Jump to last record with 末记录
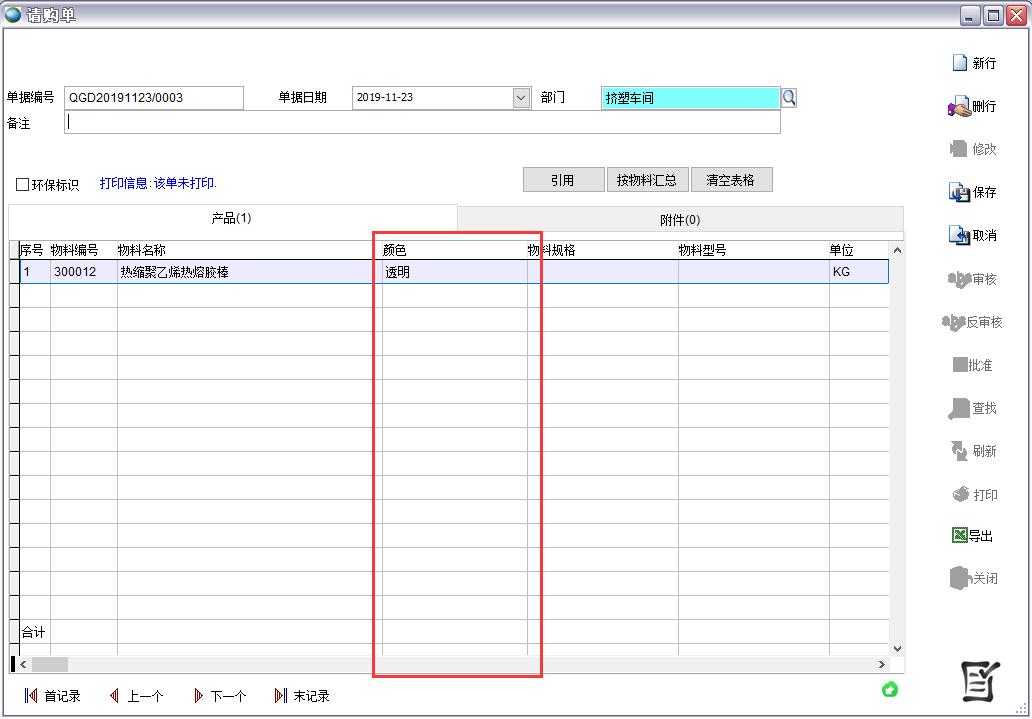 point(281,696)
